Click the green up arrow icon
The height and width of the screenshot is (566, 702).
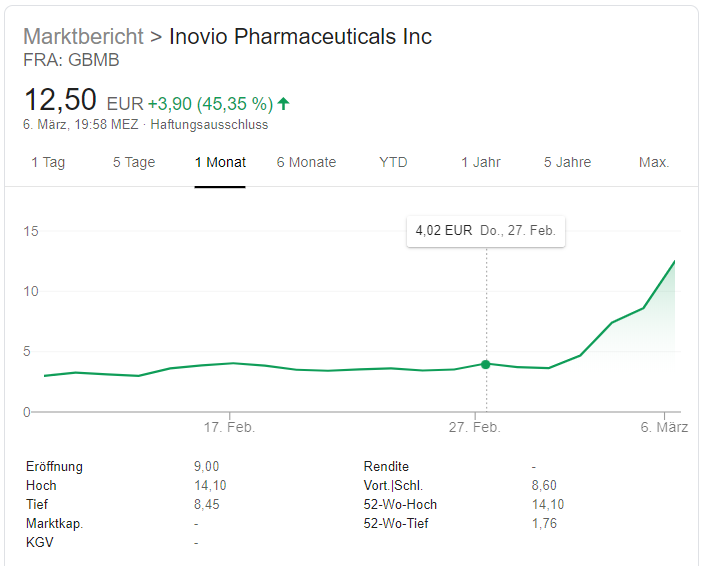284,103
